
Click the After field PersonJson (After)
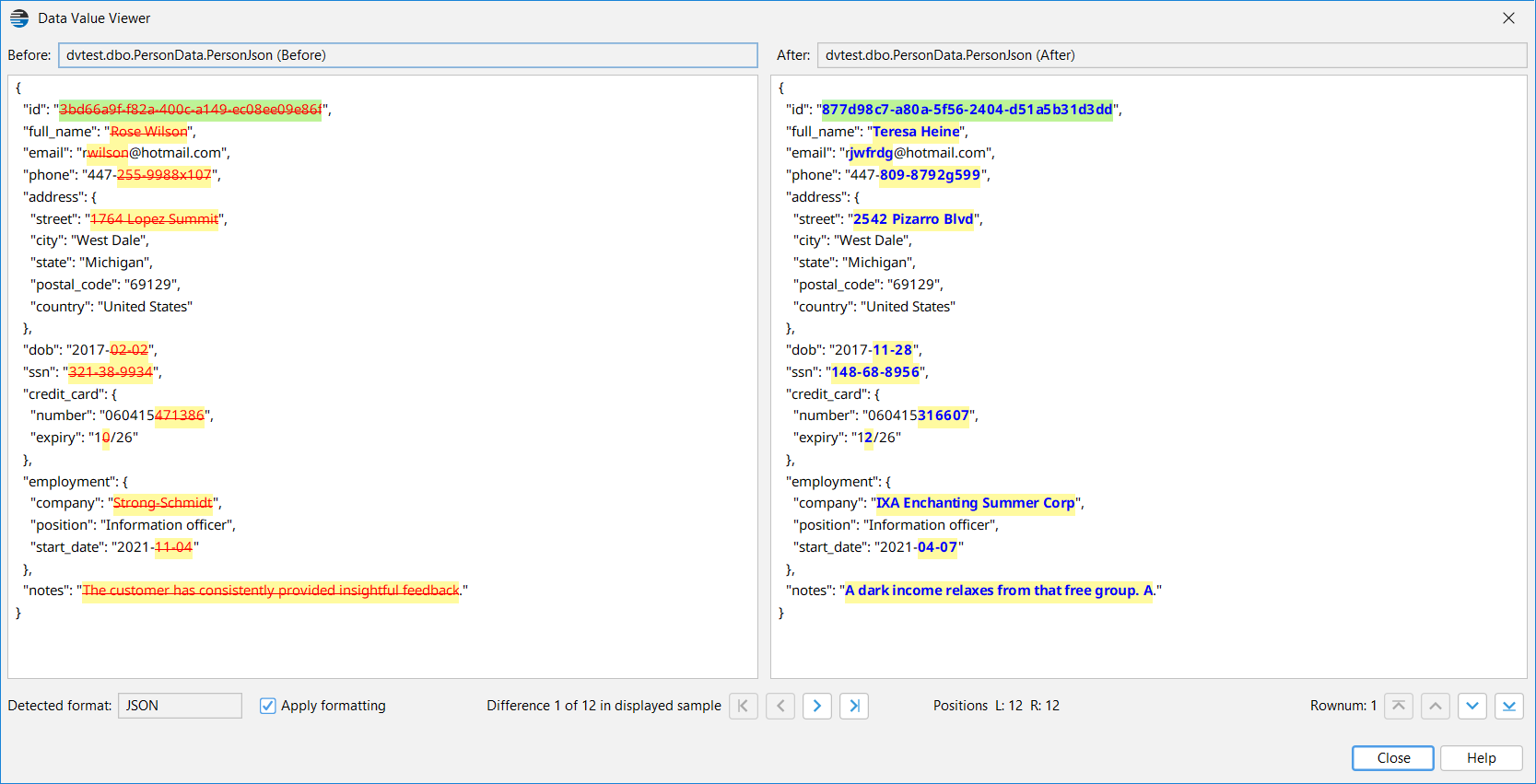click(x=1172, y=55)
